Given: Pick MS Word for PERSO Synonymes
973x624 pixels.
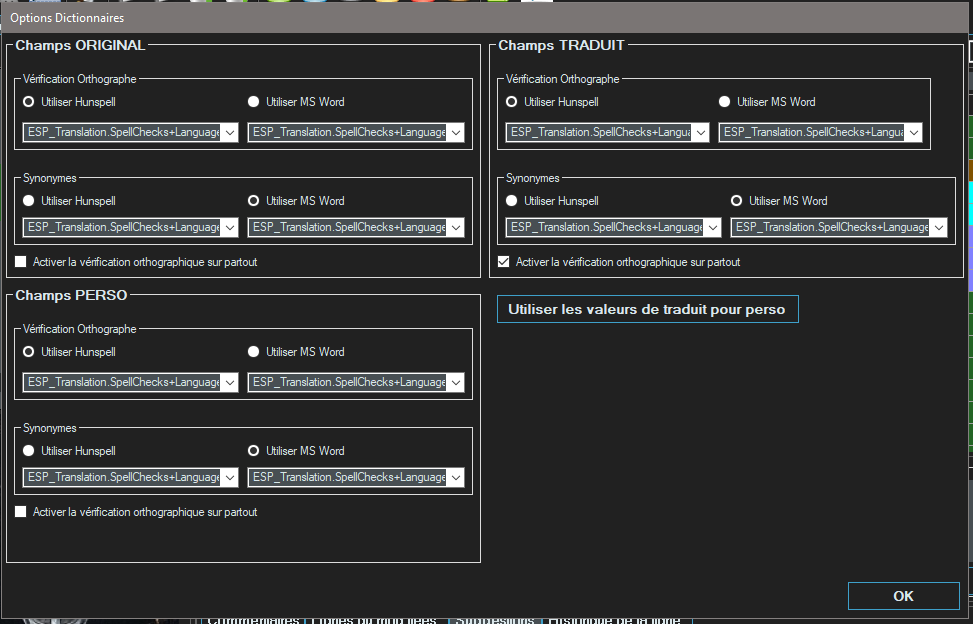Looking at the screenshot, I should click(x=254, y=451).
